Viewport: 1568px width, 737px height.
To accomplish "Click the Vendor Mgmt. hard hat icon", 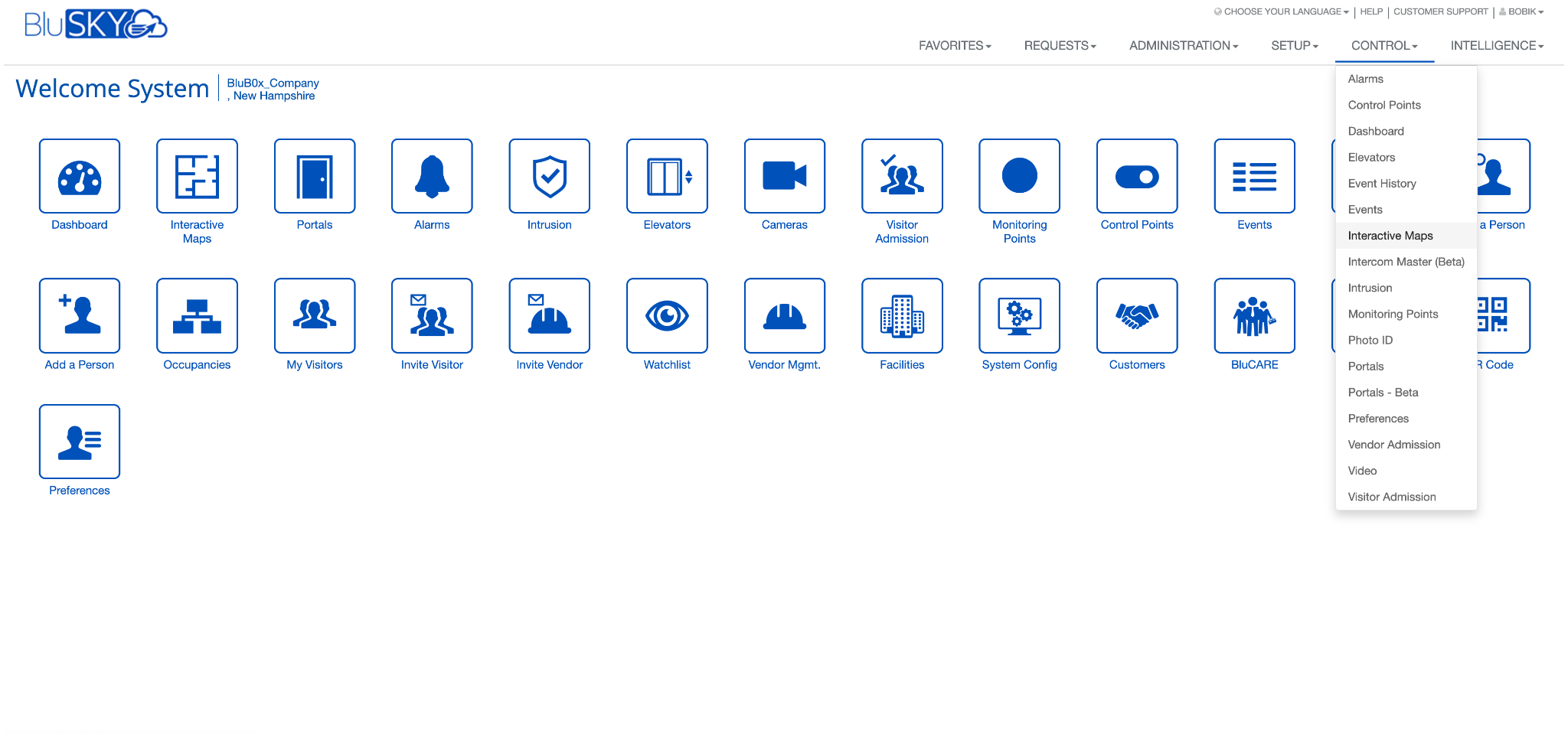I will point(784,315).
